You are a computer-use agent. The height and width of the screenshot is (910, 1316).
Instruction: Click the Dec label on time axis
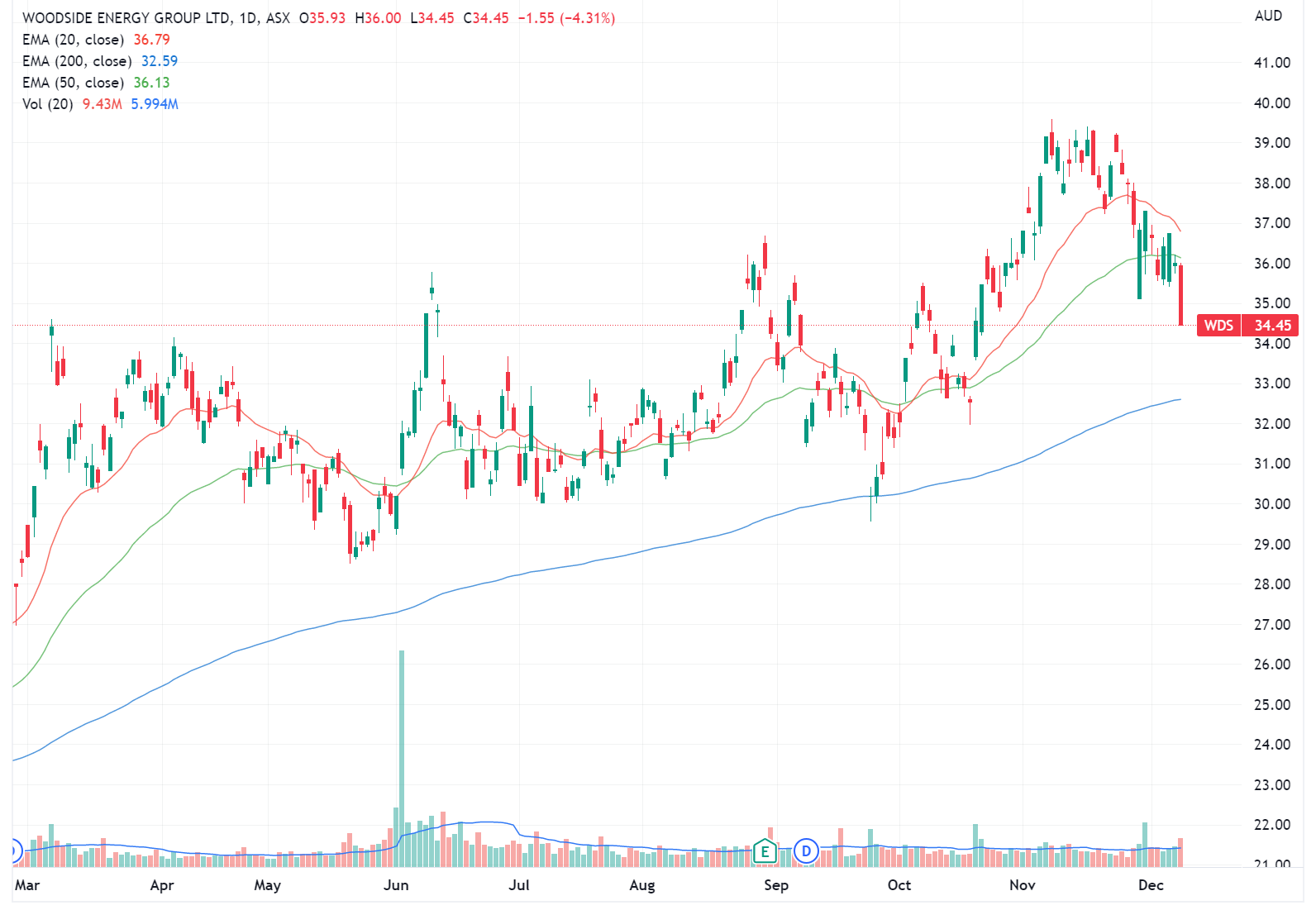(x=1151, y=885)
